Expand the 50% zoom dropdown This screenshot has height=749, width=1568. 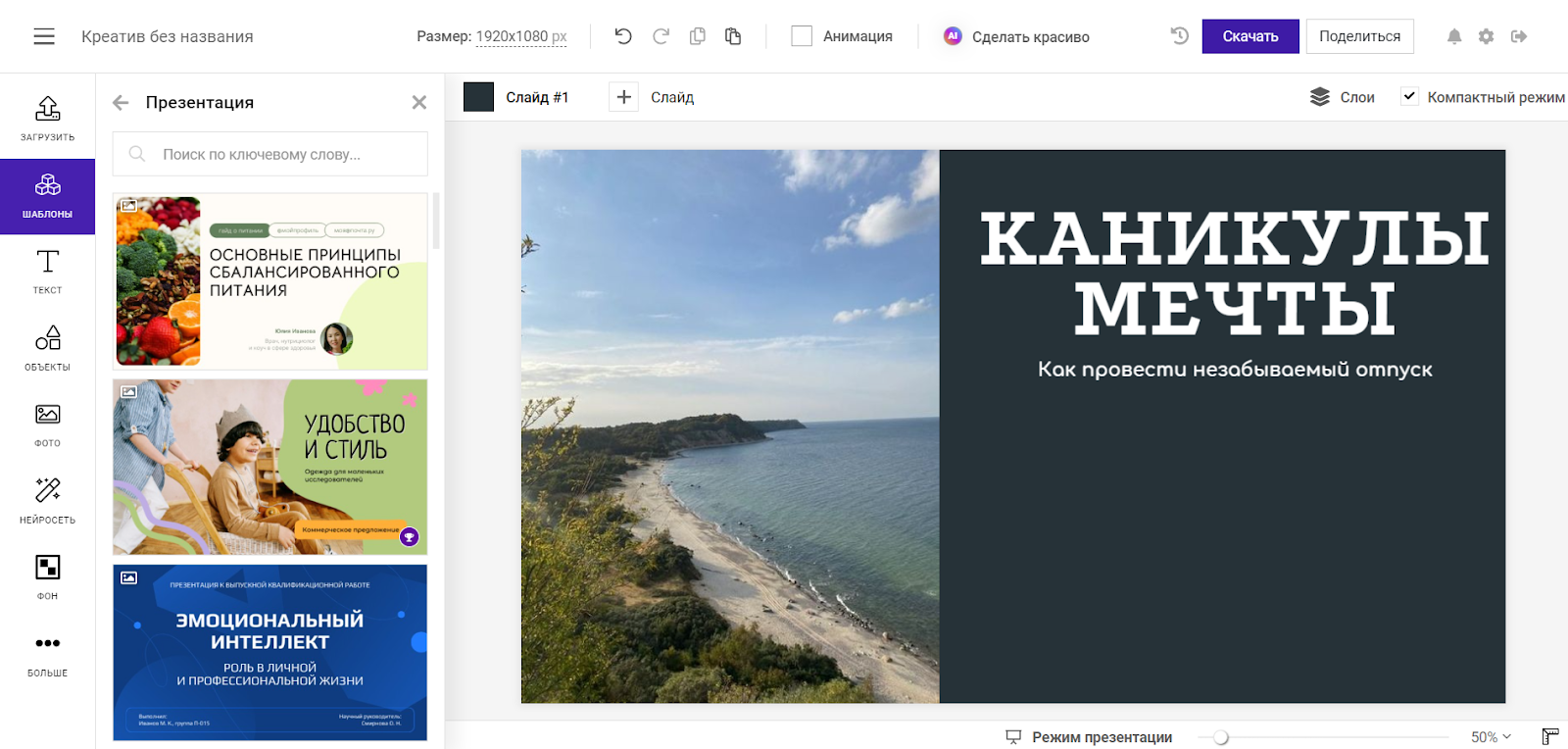point(1491,736)
